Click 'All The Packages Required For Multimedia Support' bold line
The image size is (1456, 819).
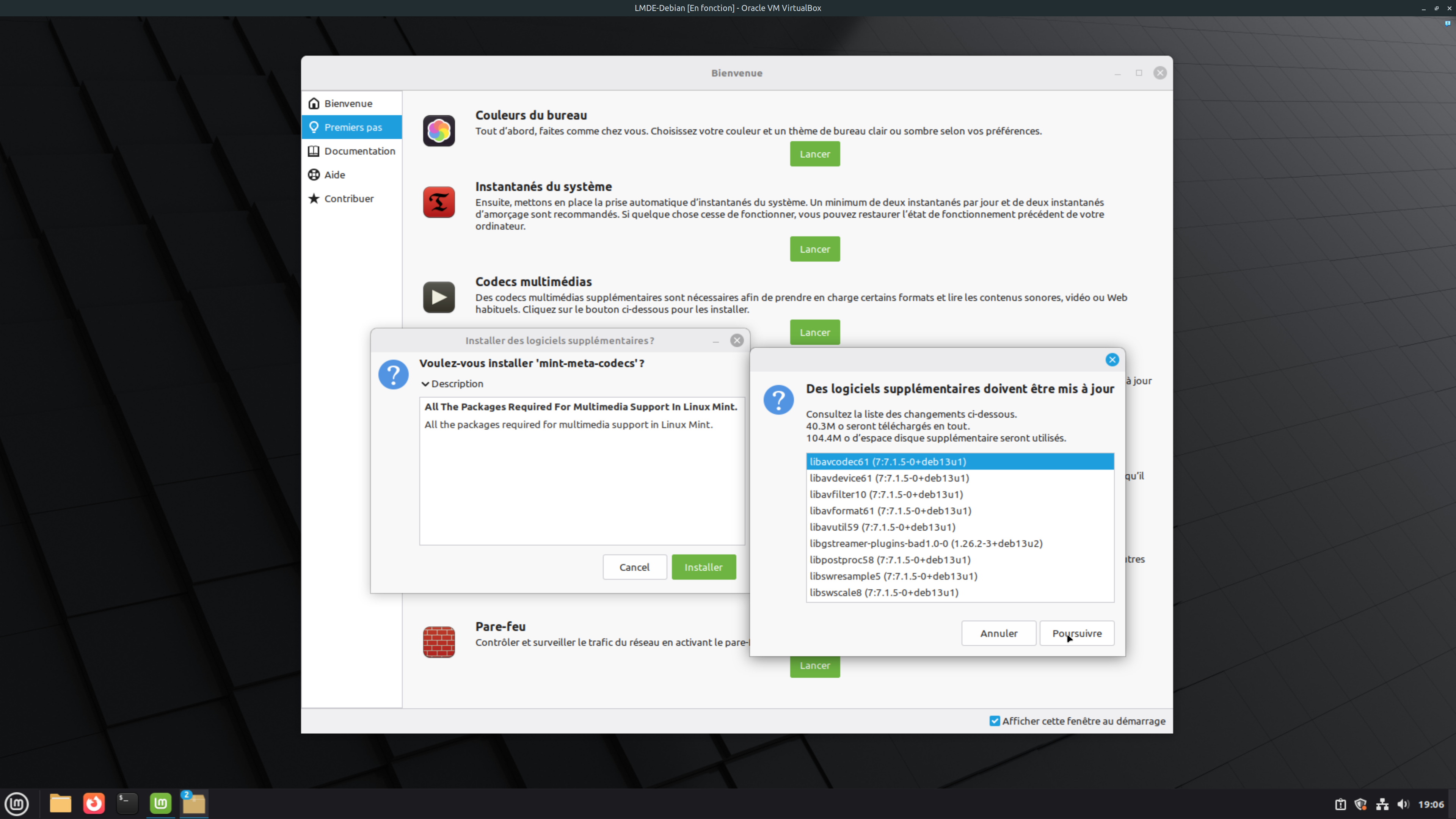(x=581, y=406)
